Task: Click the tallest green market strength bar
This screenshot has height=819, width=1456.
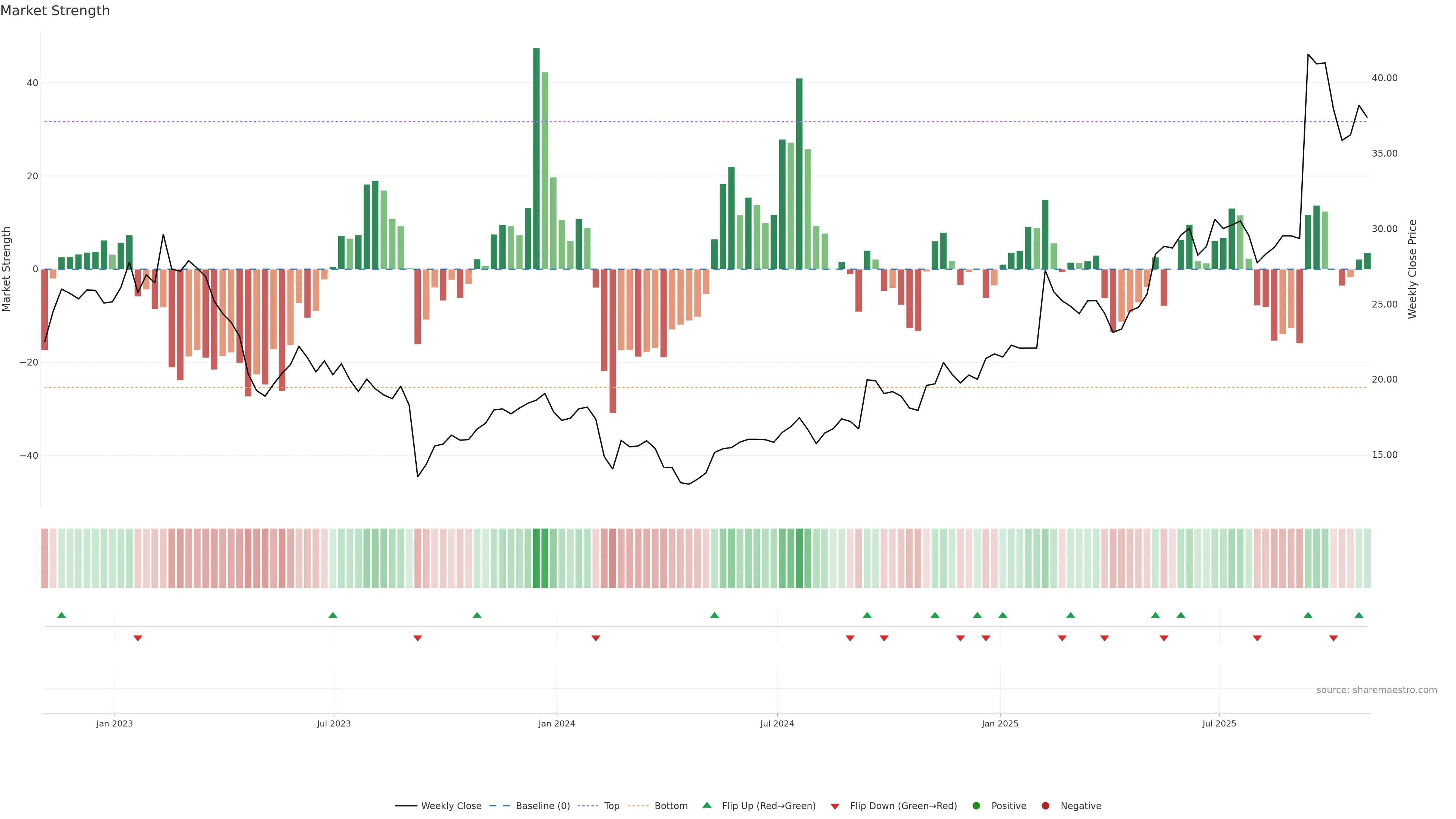Action: [x=537, y=158]
